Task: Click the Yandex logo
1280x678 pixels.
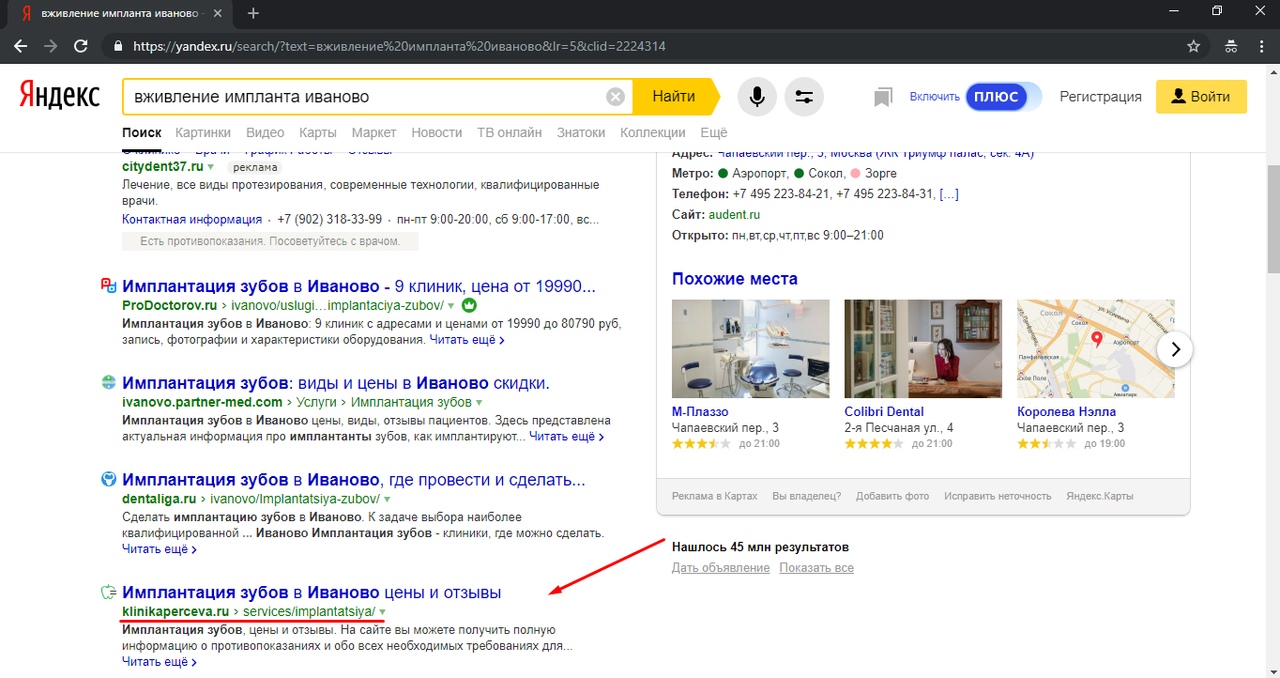Action: [59, 96]
